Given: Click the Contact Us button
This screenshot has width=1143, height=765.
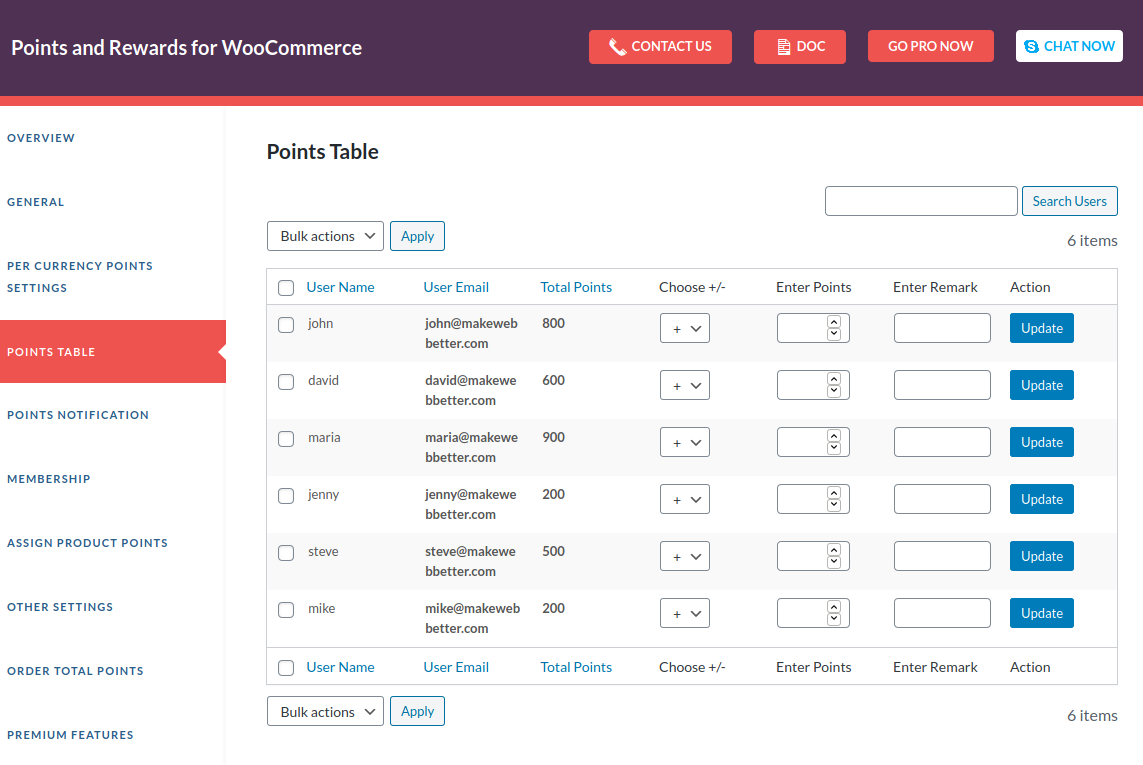Looking at the screenshot, I should [660, 47].
